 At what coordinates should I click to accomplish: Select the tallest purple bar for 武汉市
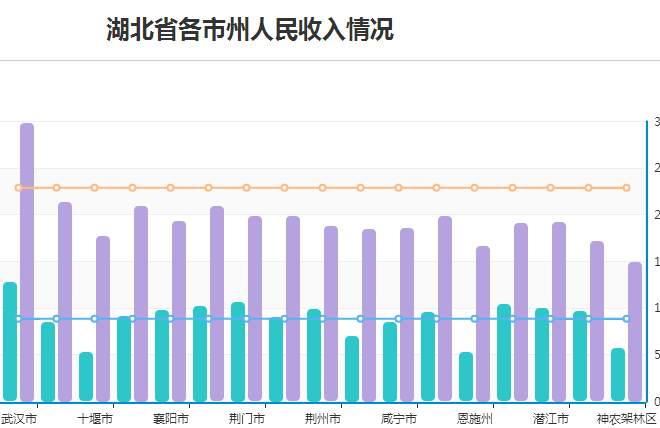tap(27, 262)
